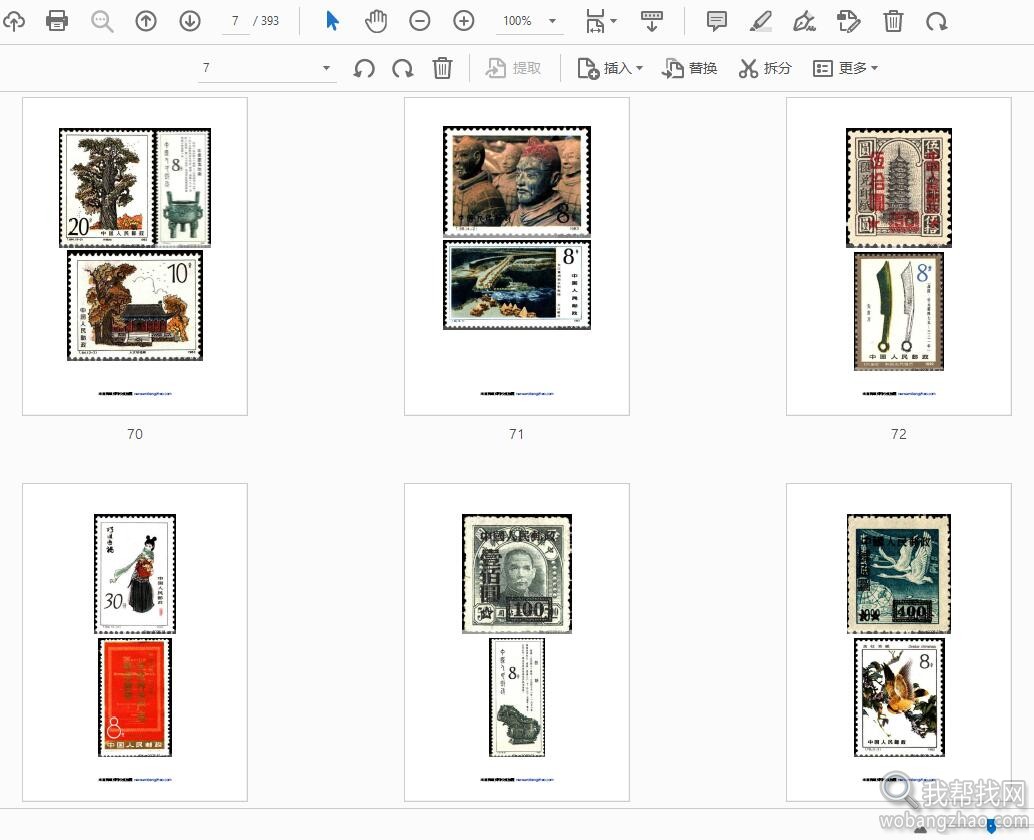1034x840 pixels.
Task: Select page thumbnail 70
Action: 135,256
